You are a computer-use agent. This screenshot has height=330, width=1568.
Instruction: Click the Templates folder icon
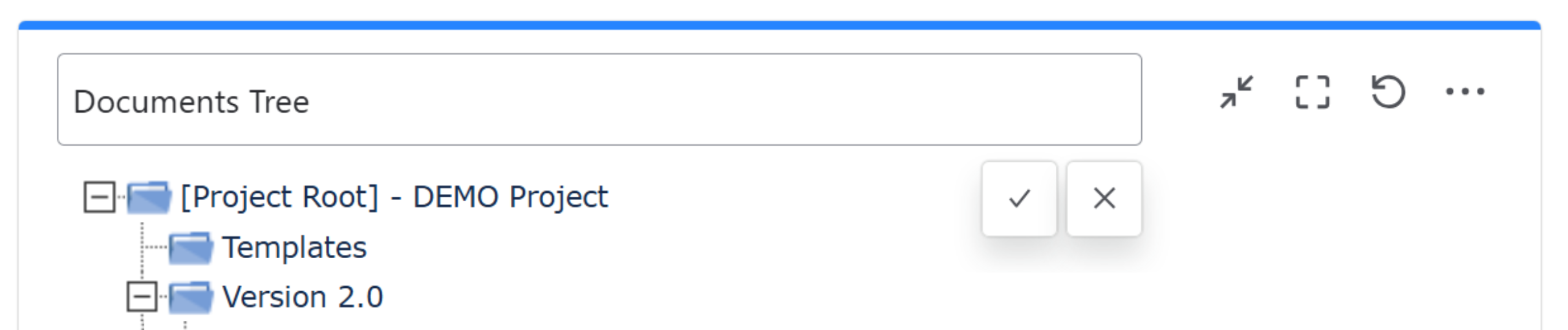click(191, 248)
